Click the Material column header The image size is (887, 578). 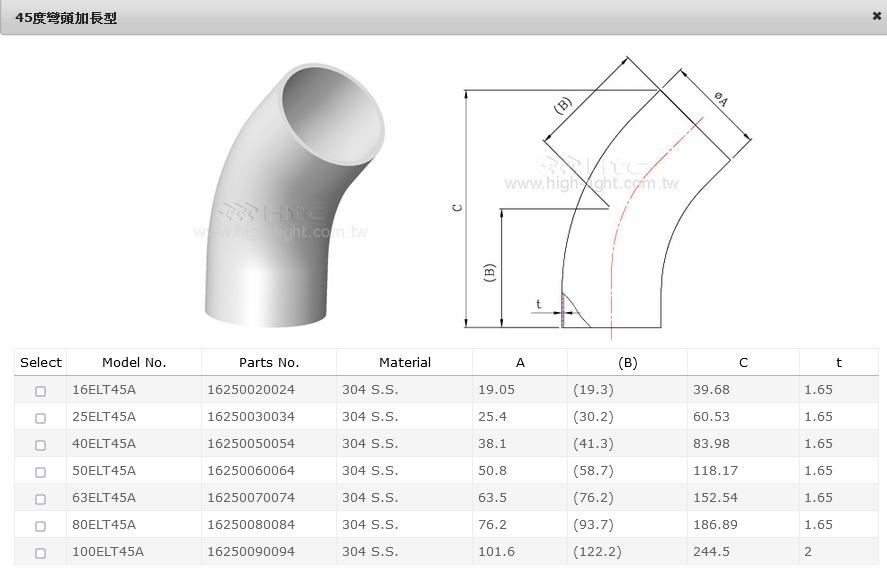click(x=405, y=363)
